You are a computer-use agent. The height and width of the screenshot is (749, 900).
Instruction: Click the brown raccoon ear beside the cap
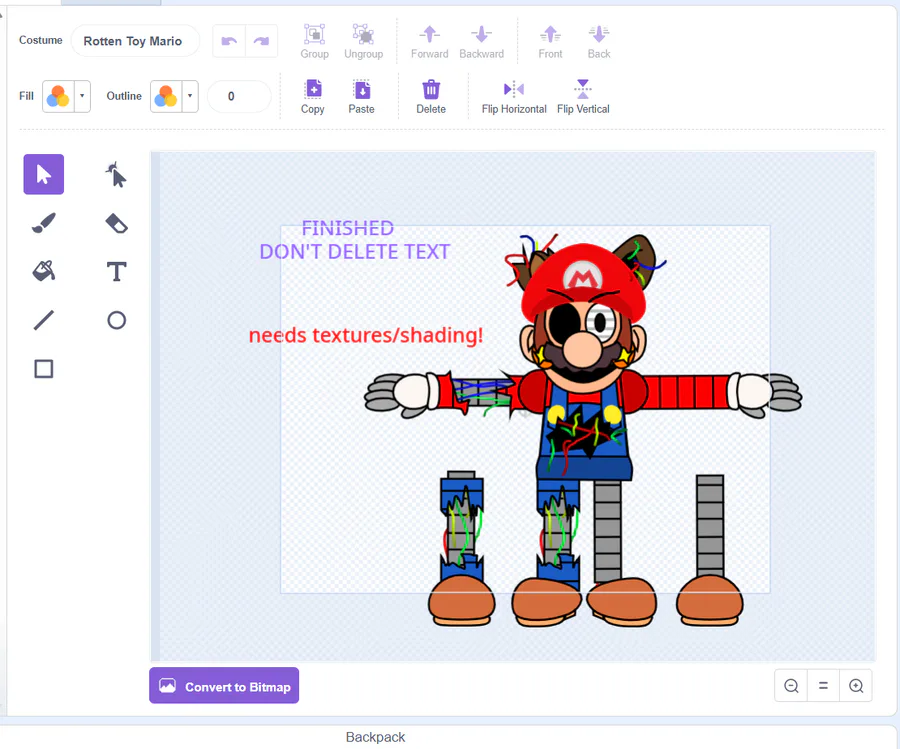pyautogui.click(x=638, y=259)
